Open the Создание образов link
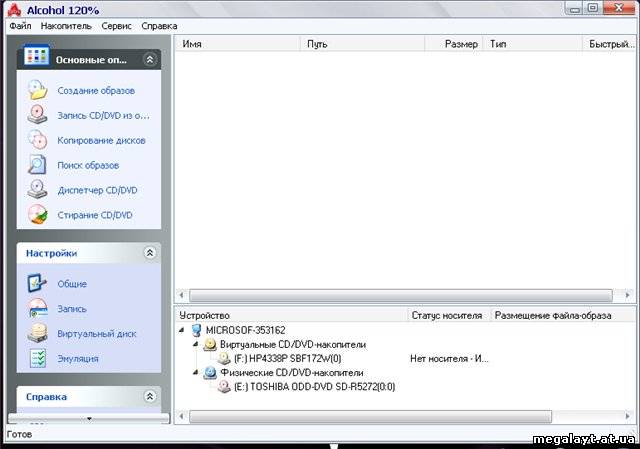The width and height of the screenshot is (640, 449). (96, 91)
